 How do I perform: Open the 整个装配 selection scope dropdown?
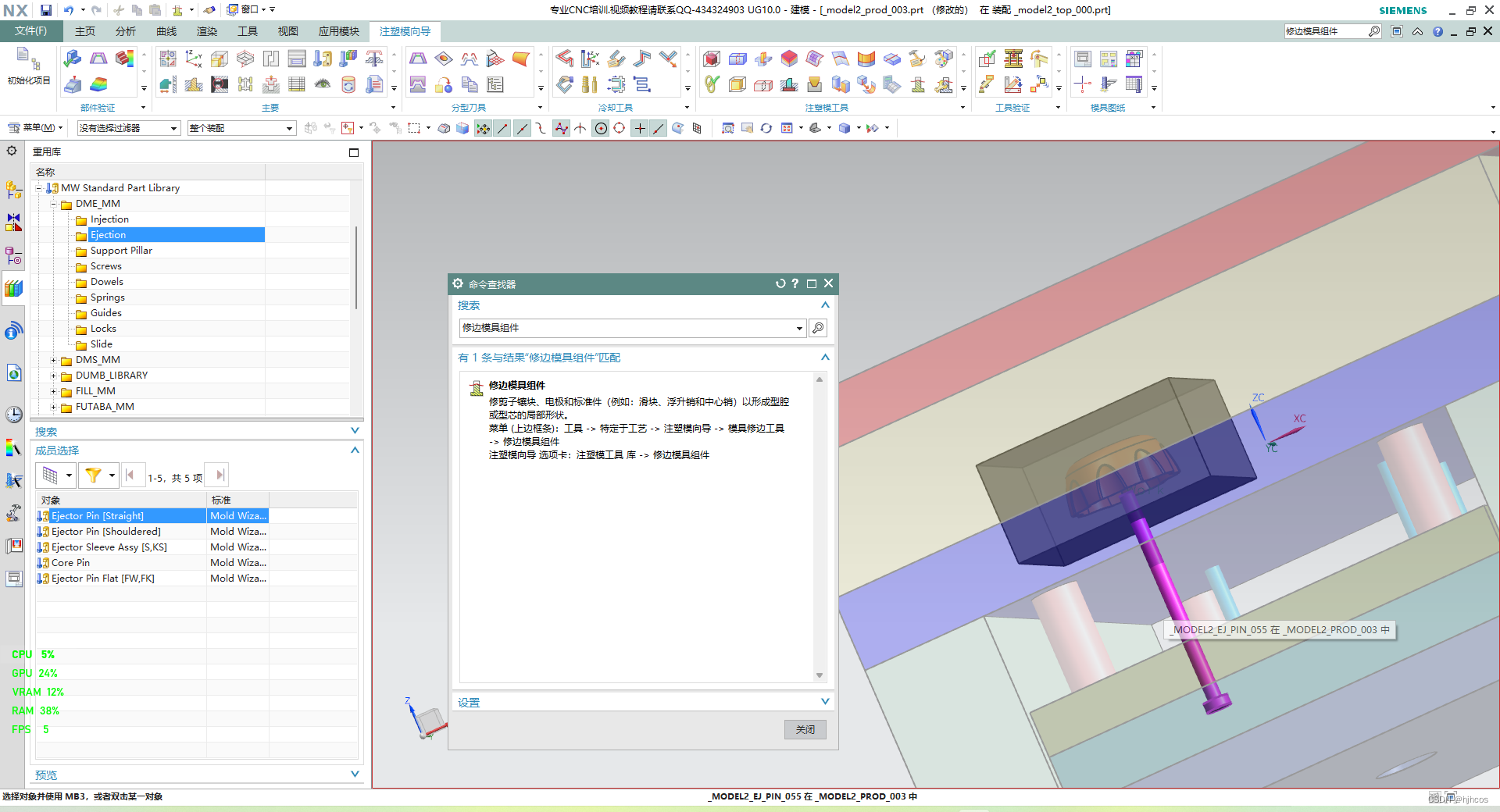pos(241,128)
